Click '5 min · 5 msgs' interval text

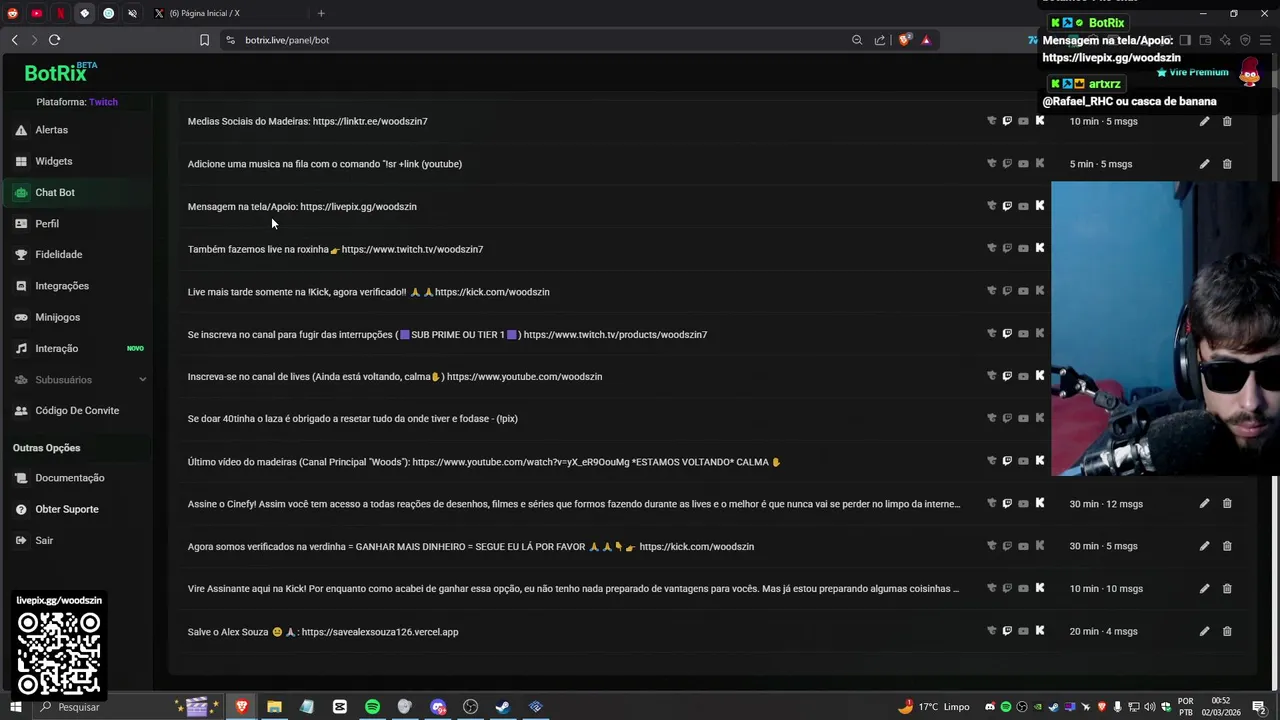[1101, 164]
